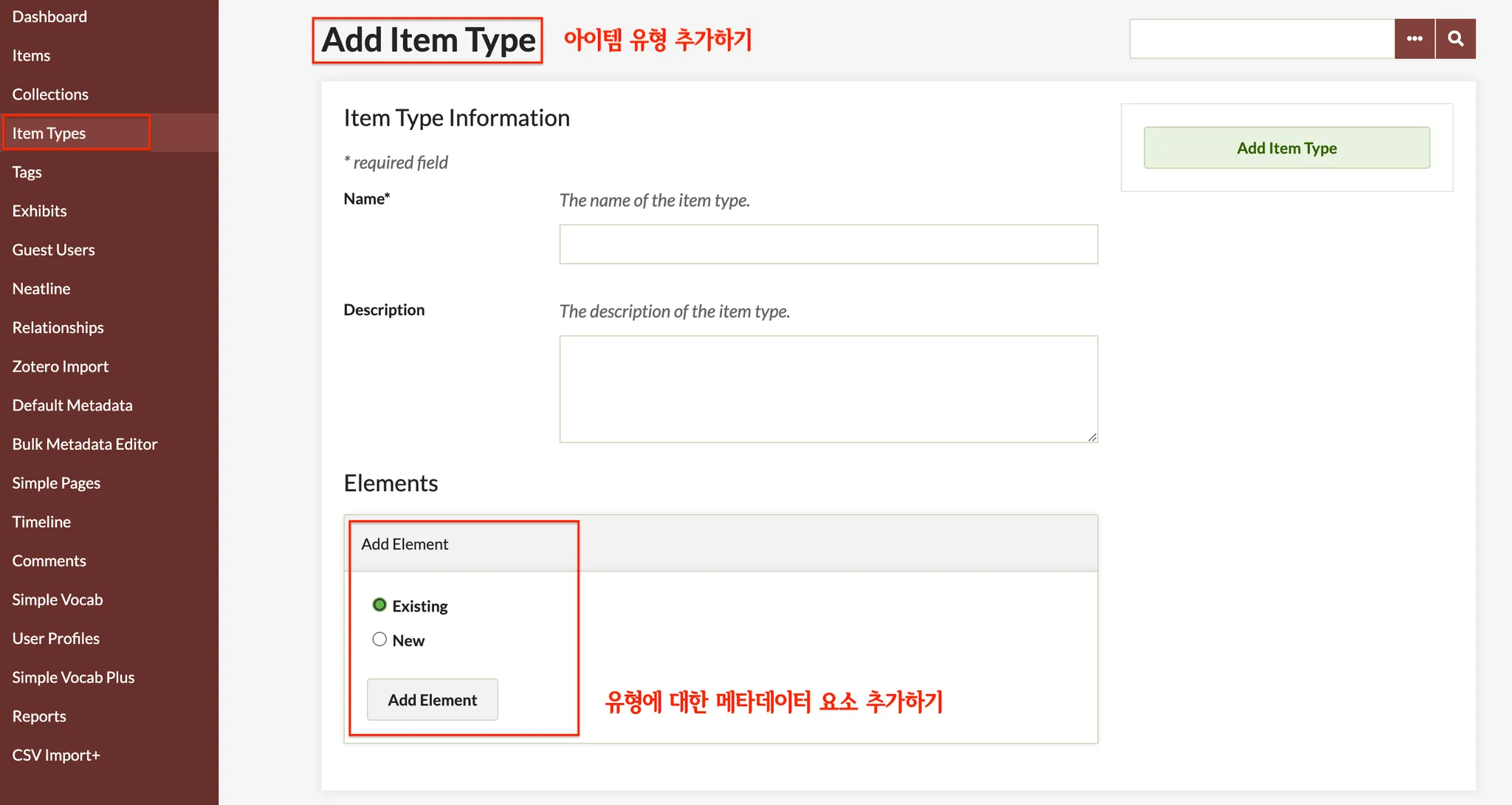Click the search magnifier icon button

pos(1455,38)
